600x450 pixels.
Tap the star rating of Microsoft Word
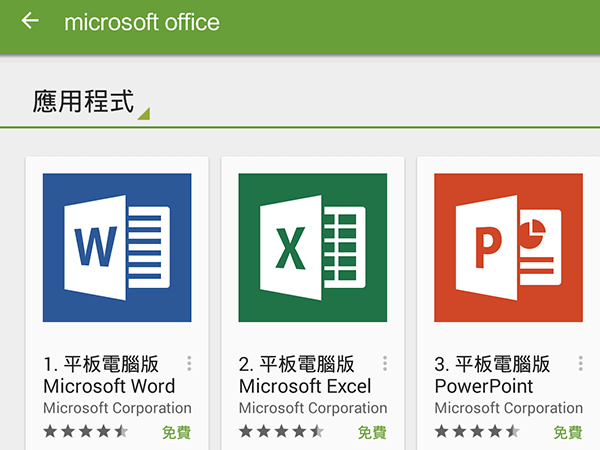pos(86,432)
